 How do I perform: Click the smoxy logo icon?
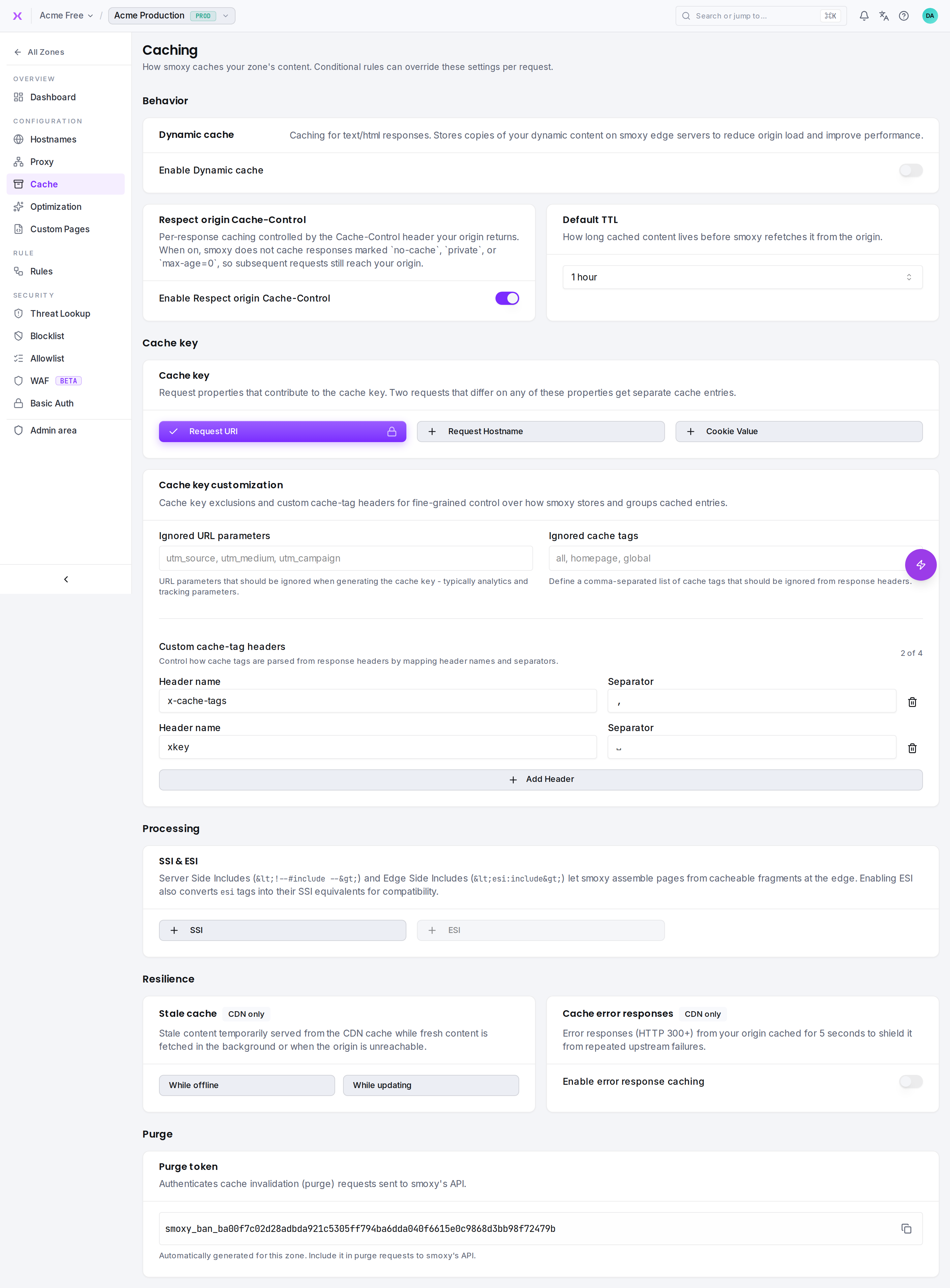point(18,16)
